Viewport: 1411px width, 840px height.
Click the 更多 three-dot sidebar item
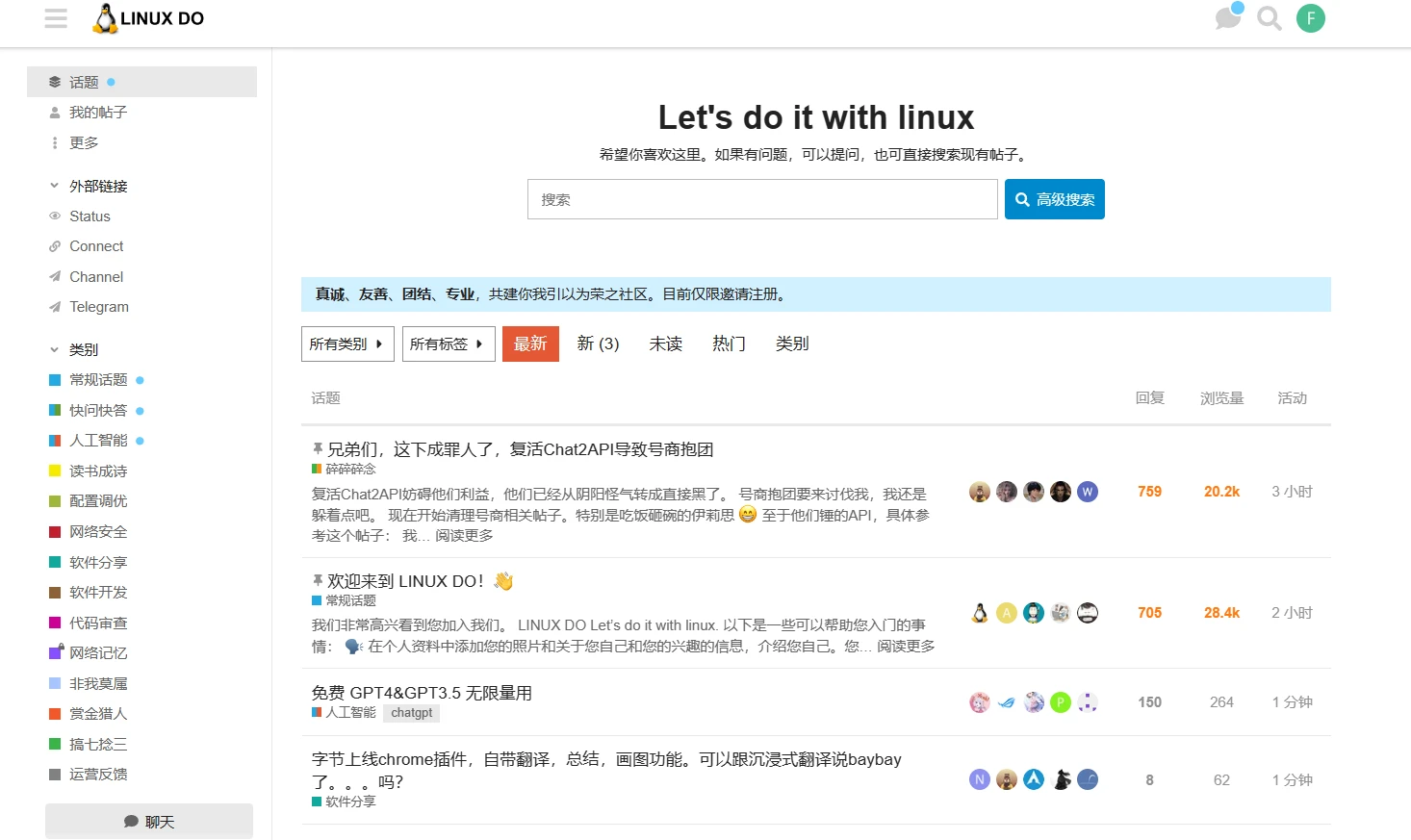[x=84, y=142]
